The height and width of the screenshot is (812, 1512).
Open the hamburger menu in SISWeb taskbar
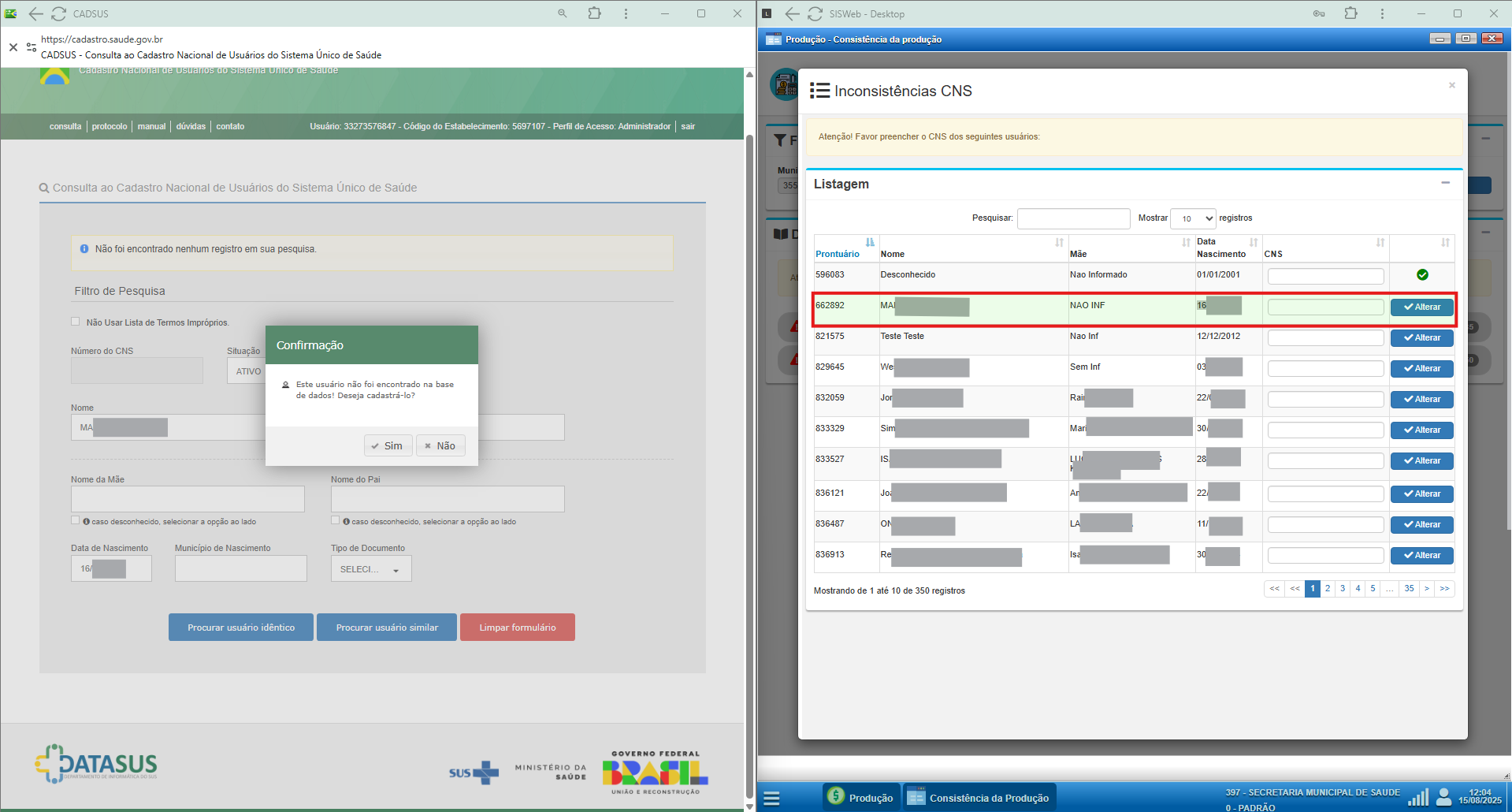[772, 799]
